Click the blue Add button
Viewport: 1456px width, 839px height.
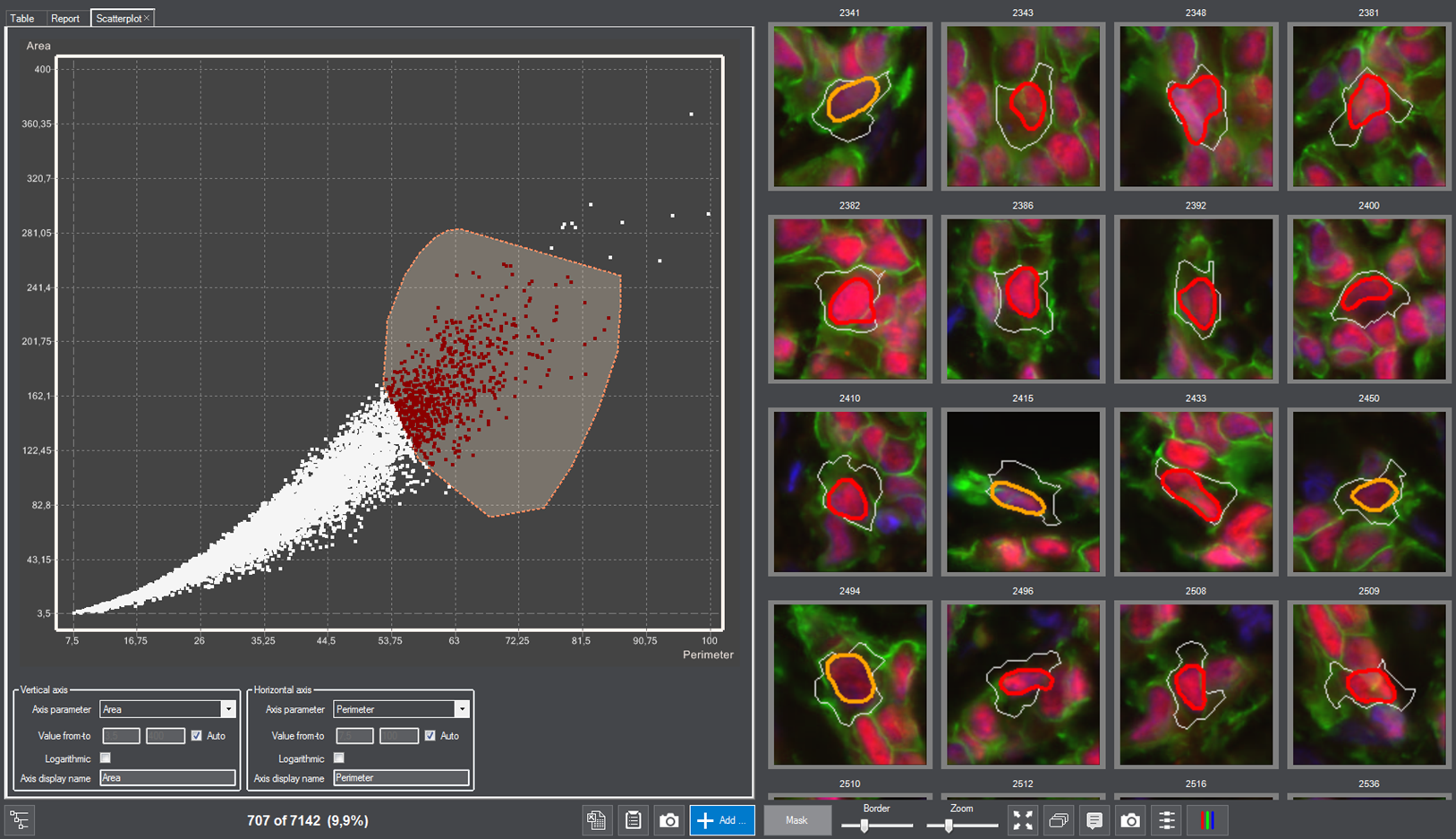click(x=722, y=820)
